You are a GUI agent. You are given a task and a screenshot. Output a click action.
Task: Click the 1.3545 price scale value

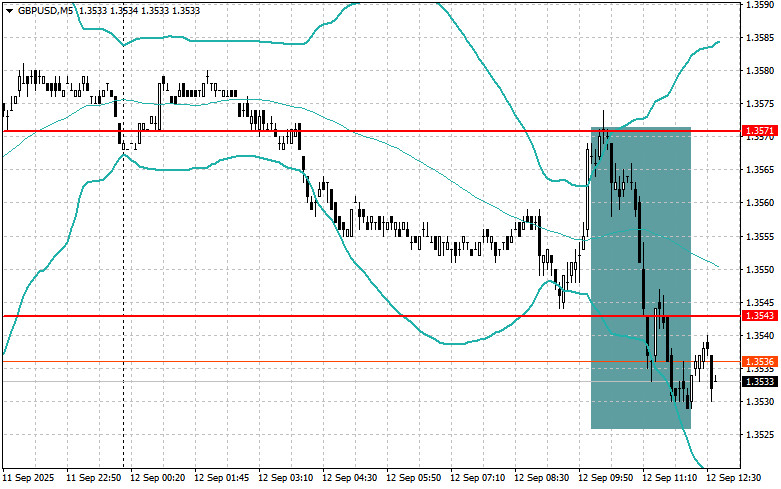pos(760,302)
